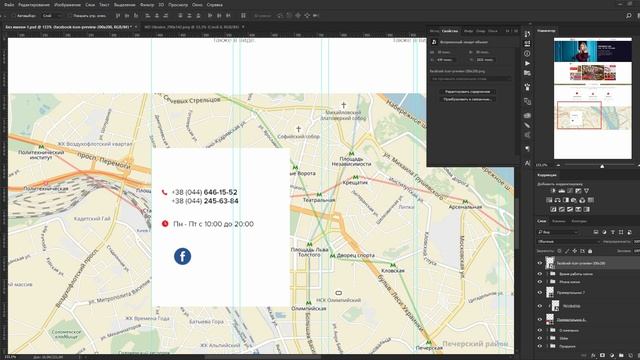Adjust the Navigator zoom slider handle
Viewport: 640px width, 360px height.
tap(602, 166)
